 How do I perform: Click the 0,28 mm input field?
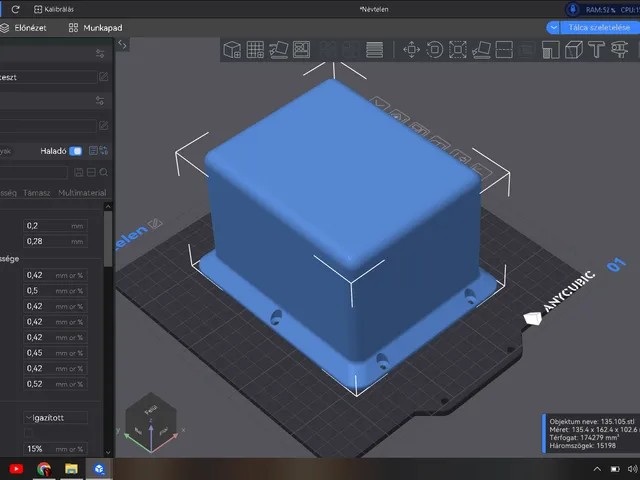pos(56,241)
